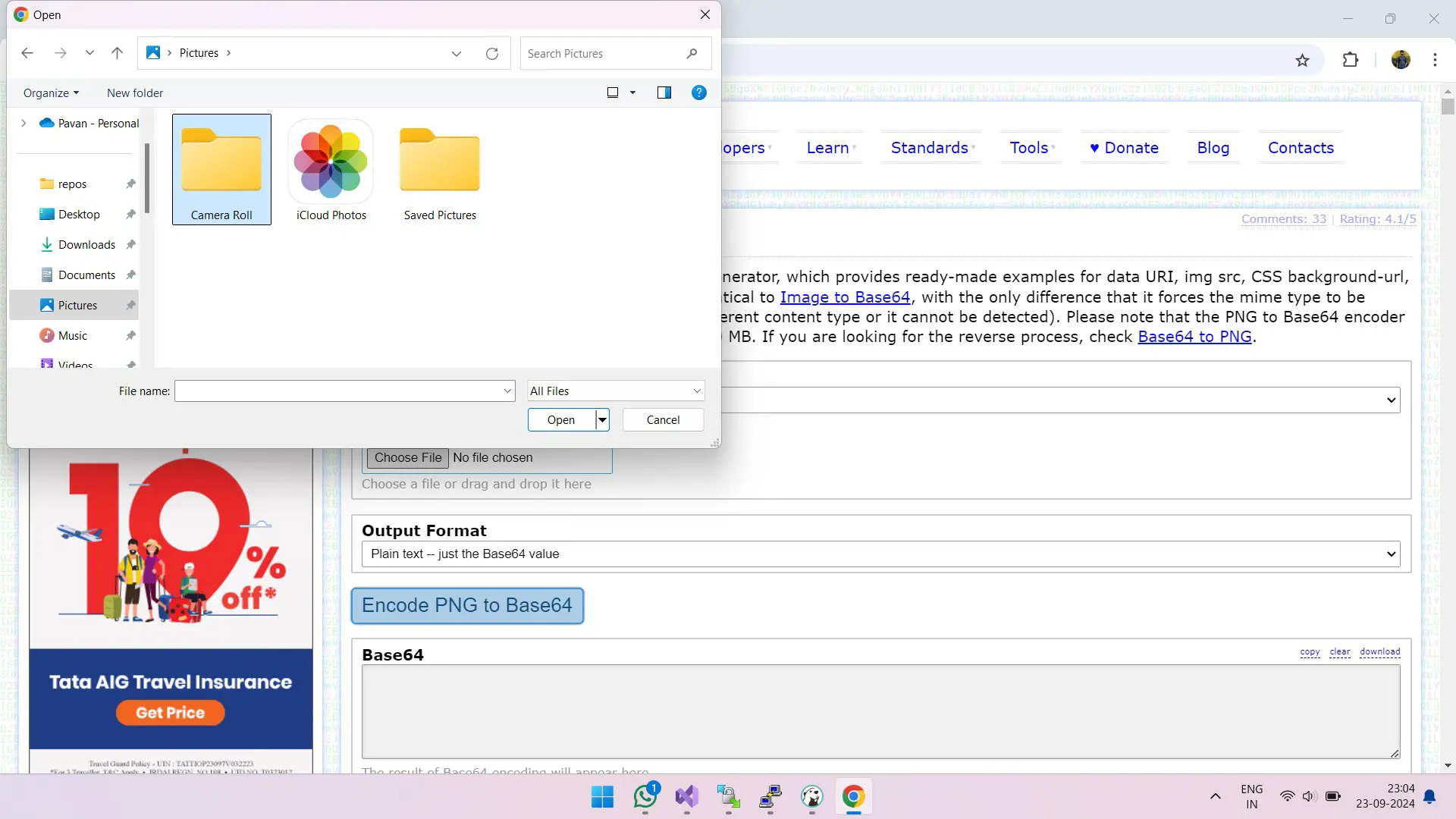Click the Choose File button
This screenshot has height=819, width=1456.
[x=407, y=458]
